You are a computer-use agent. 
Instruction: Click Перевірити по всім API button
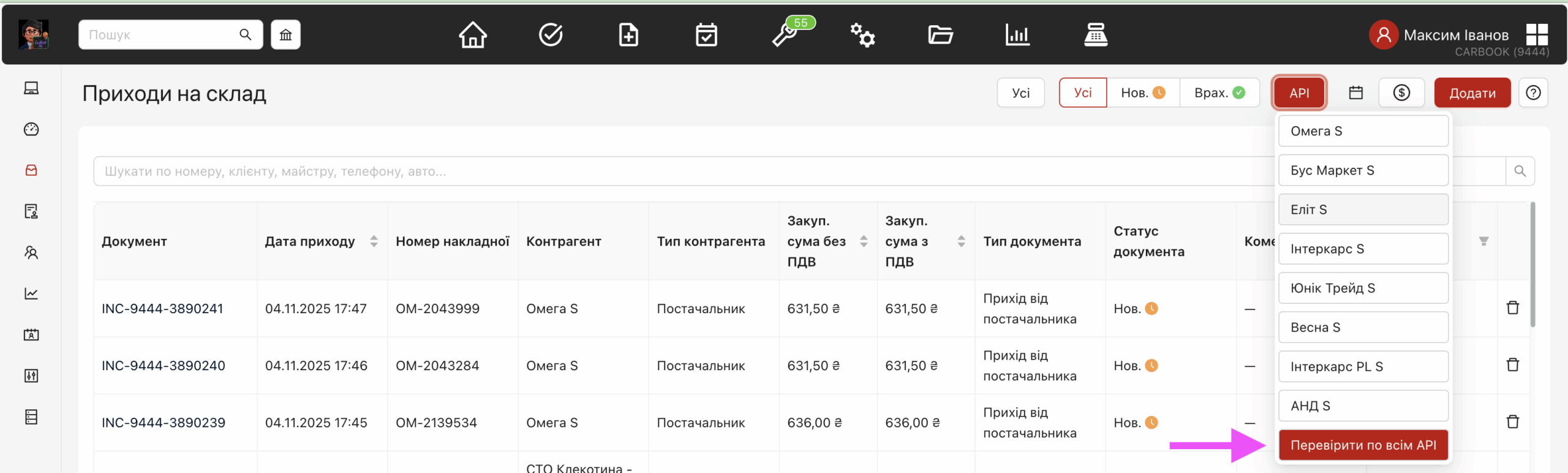[1363, 445]
